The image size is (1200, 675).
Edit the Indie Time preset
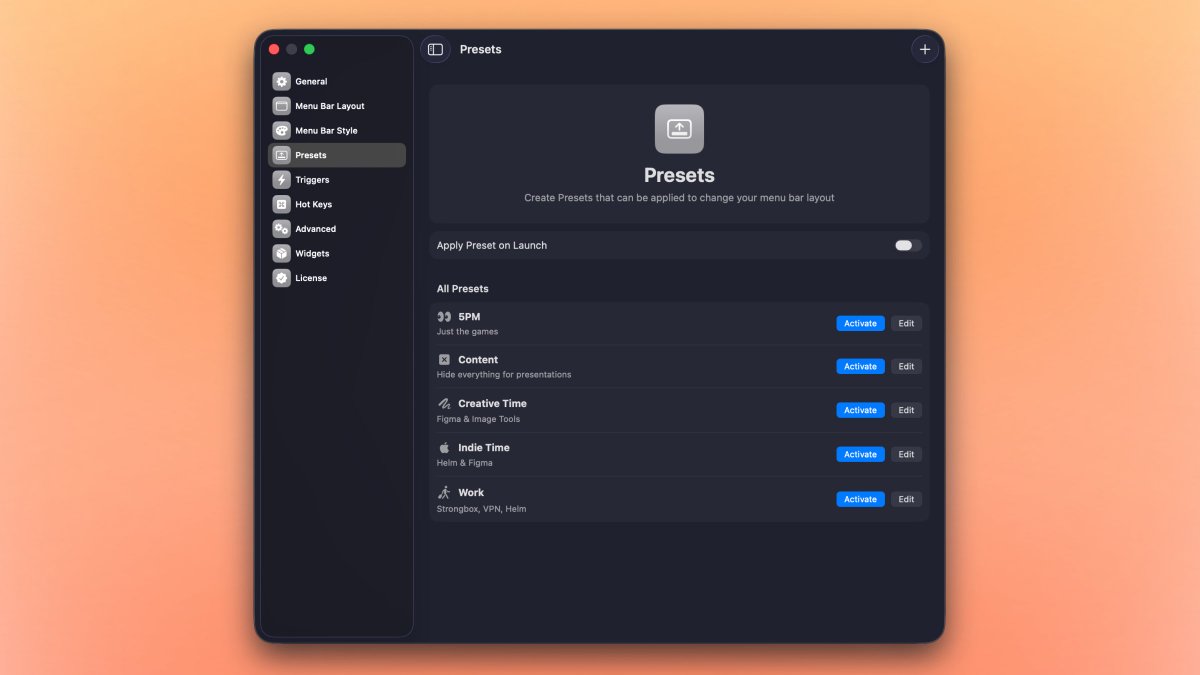tap(906, 454)
